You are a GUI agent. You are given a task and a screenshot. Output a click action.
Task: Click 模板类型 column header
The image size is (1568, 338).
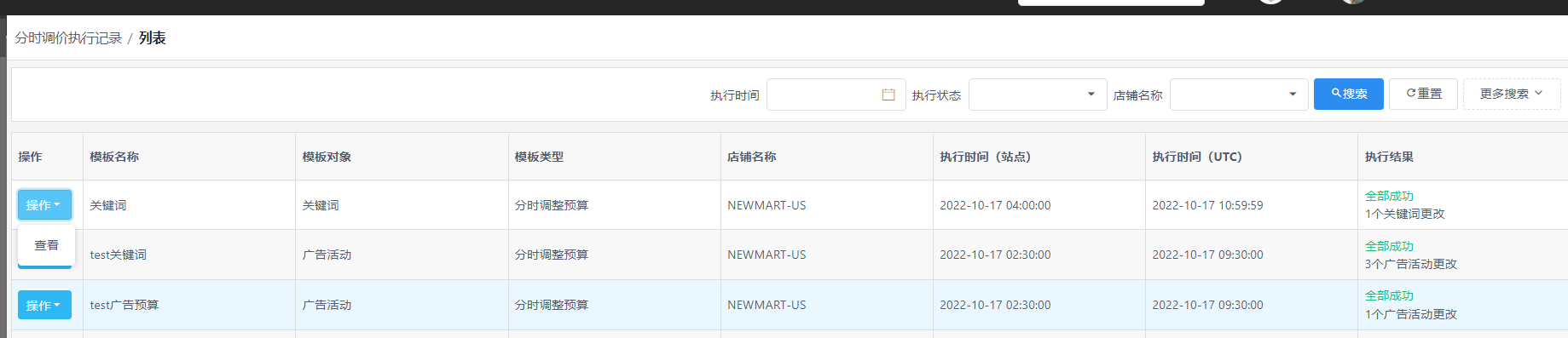point(539,157)
